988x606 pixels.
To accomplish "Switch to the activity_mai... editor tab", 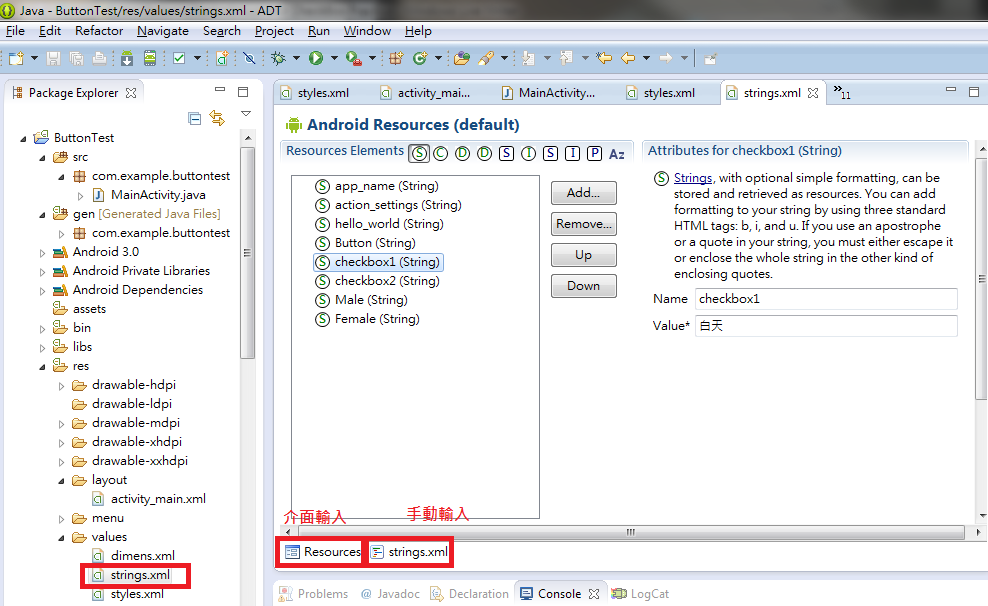I will [426, 93].
